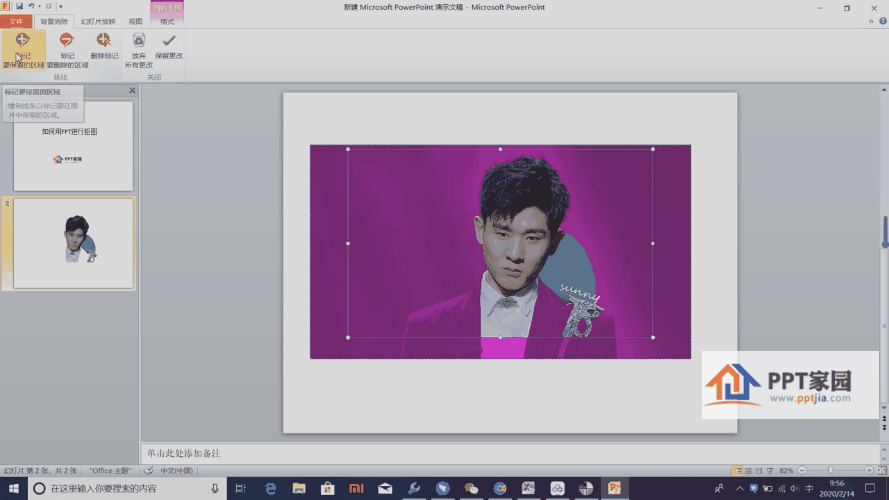Click the spell check icon in status bar
The height and width of the screenshot is (500, 889).
click(x=149, y=471)
